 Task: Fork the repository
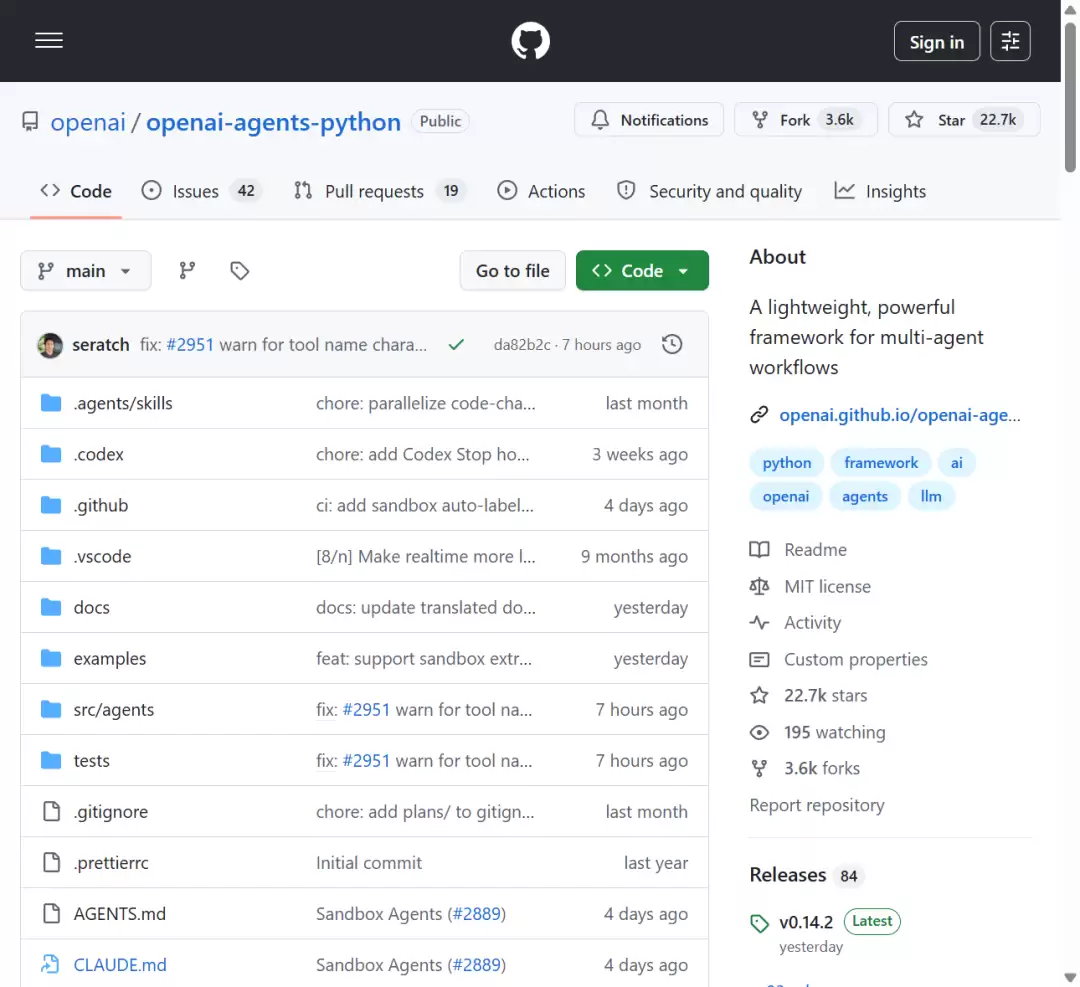pyautogui.click(x=806, y=120)
